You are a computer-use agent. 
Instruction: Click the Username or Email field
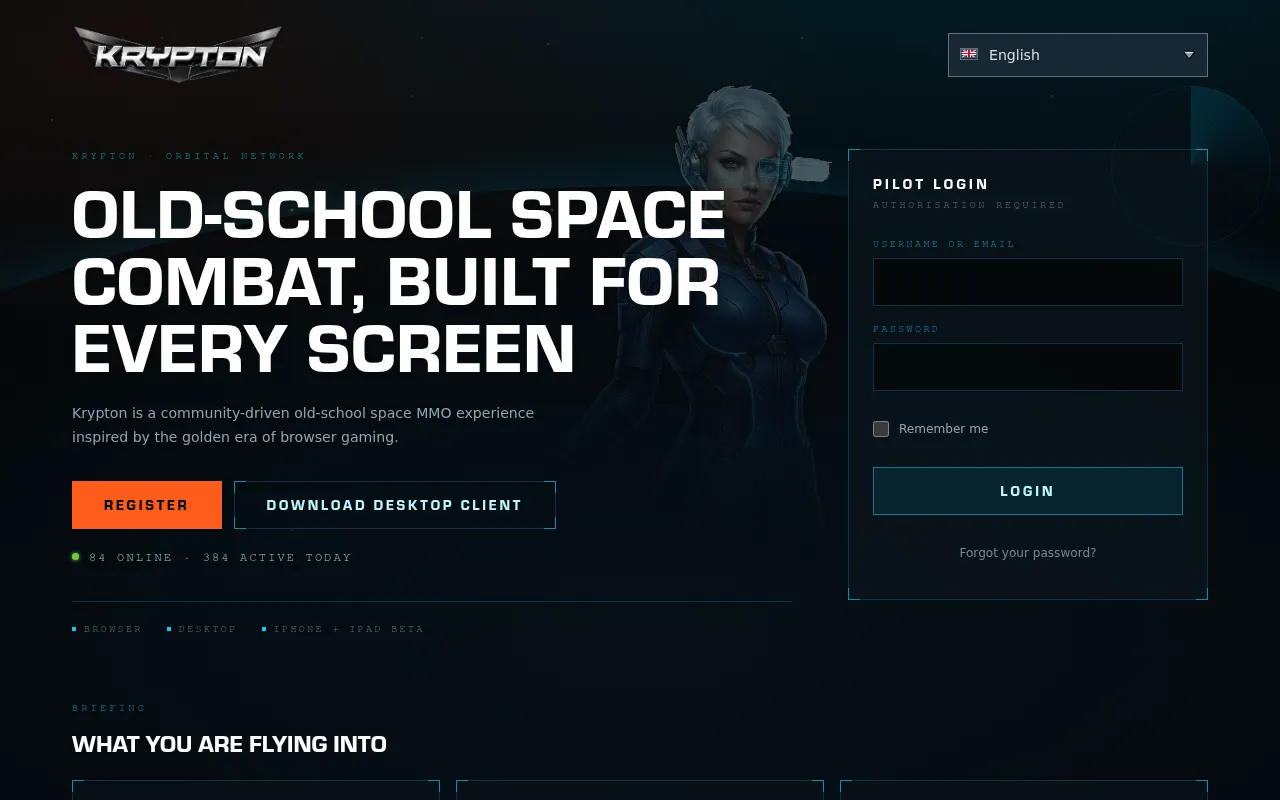coord(1027,282)
